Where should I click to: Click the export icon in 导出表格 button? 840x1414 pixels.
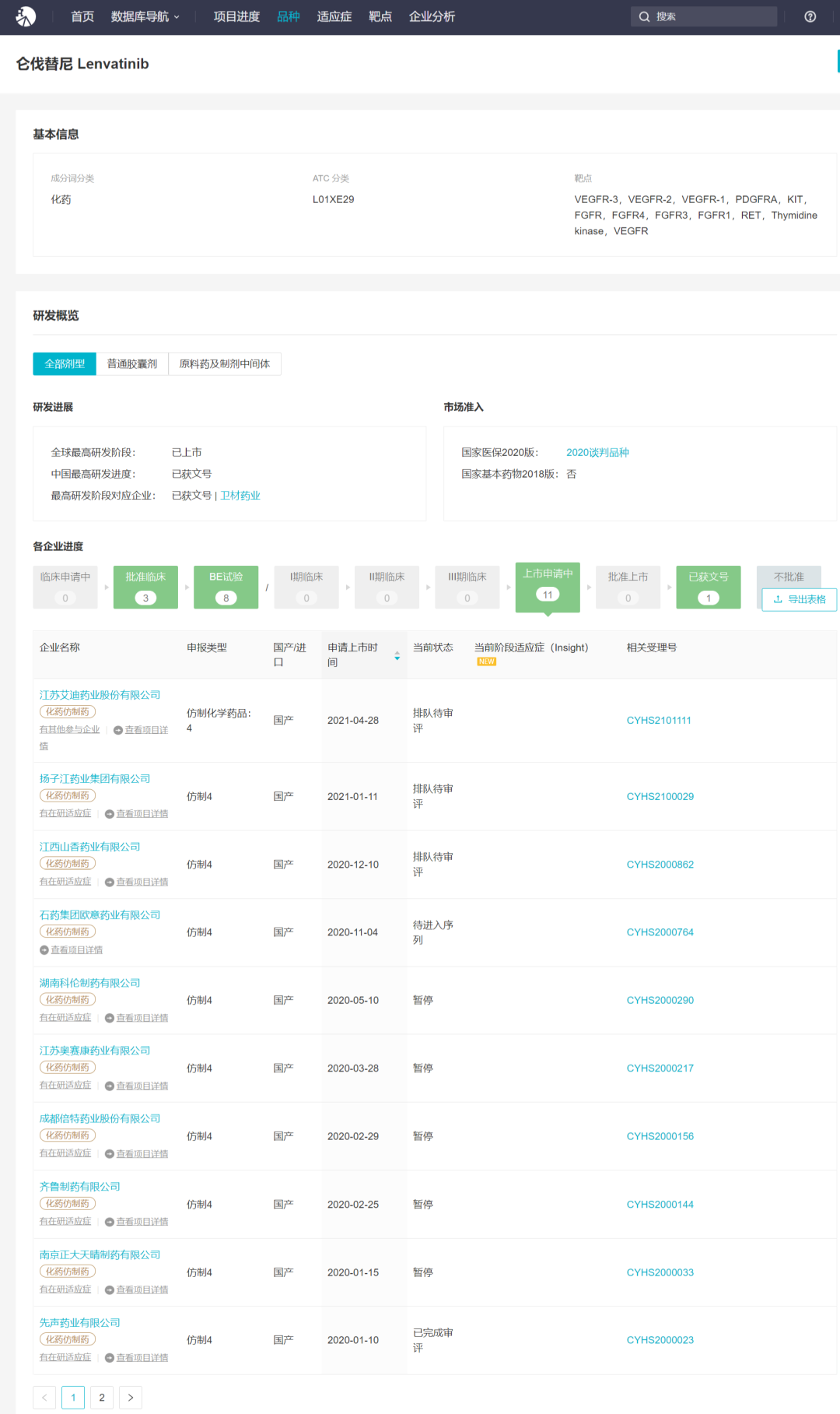coord(778,599)
